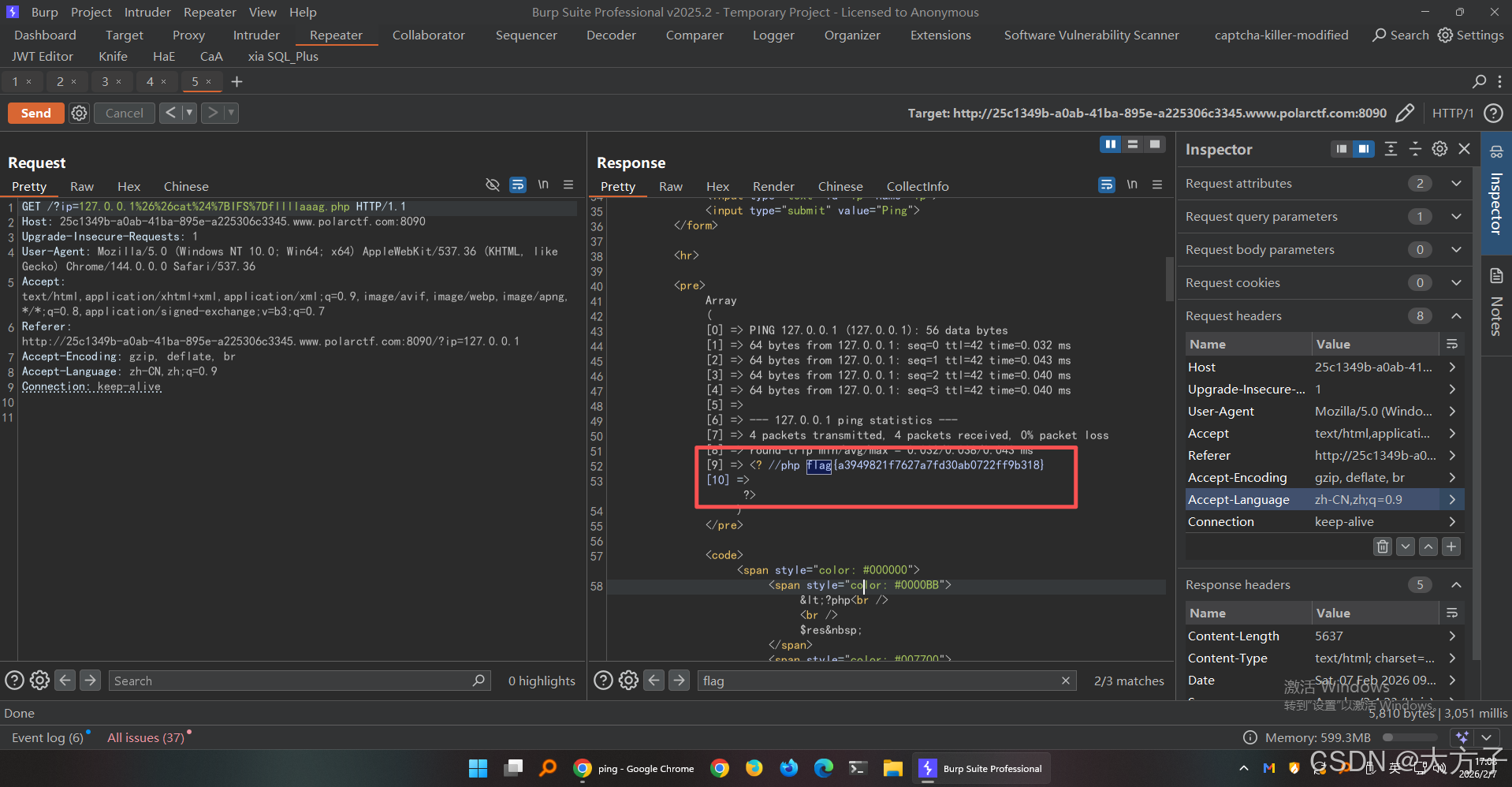This screenshot has height=787, width=1512.
Task: Click the request search input field
Action: pos(300,681)
